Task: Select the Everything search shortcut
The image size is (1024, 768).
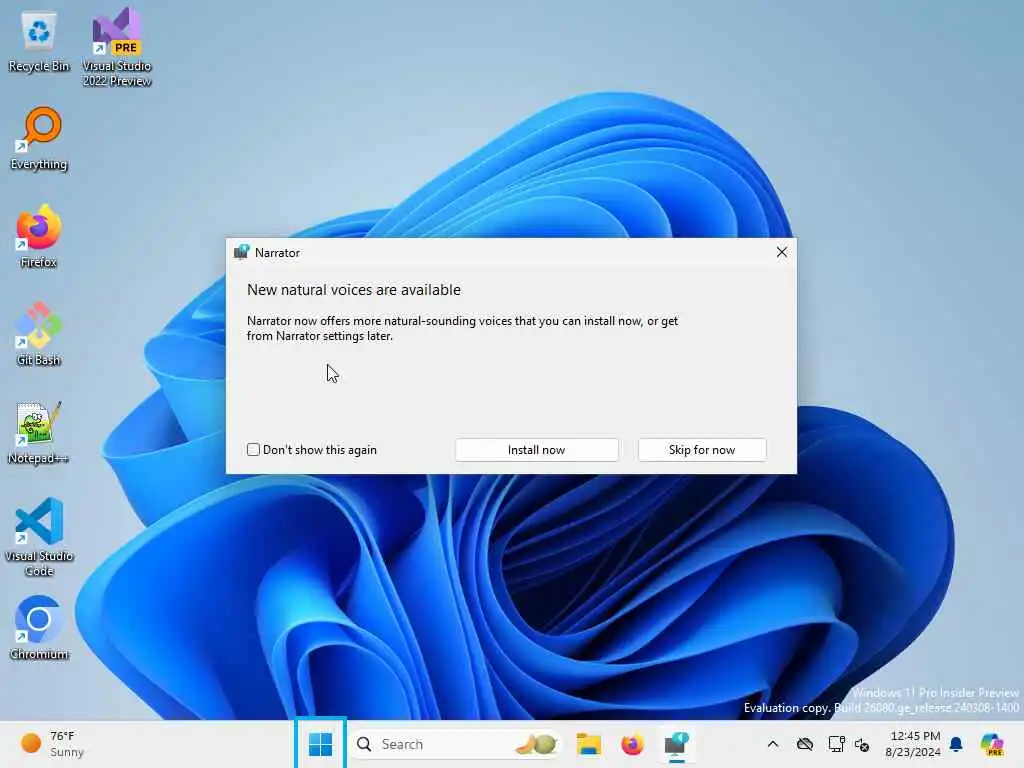Action: coord(39,139)
